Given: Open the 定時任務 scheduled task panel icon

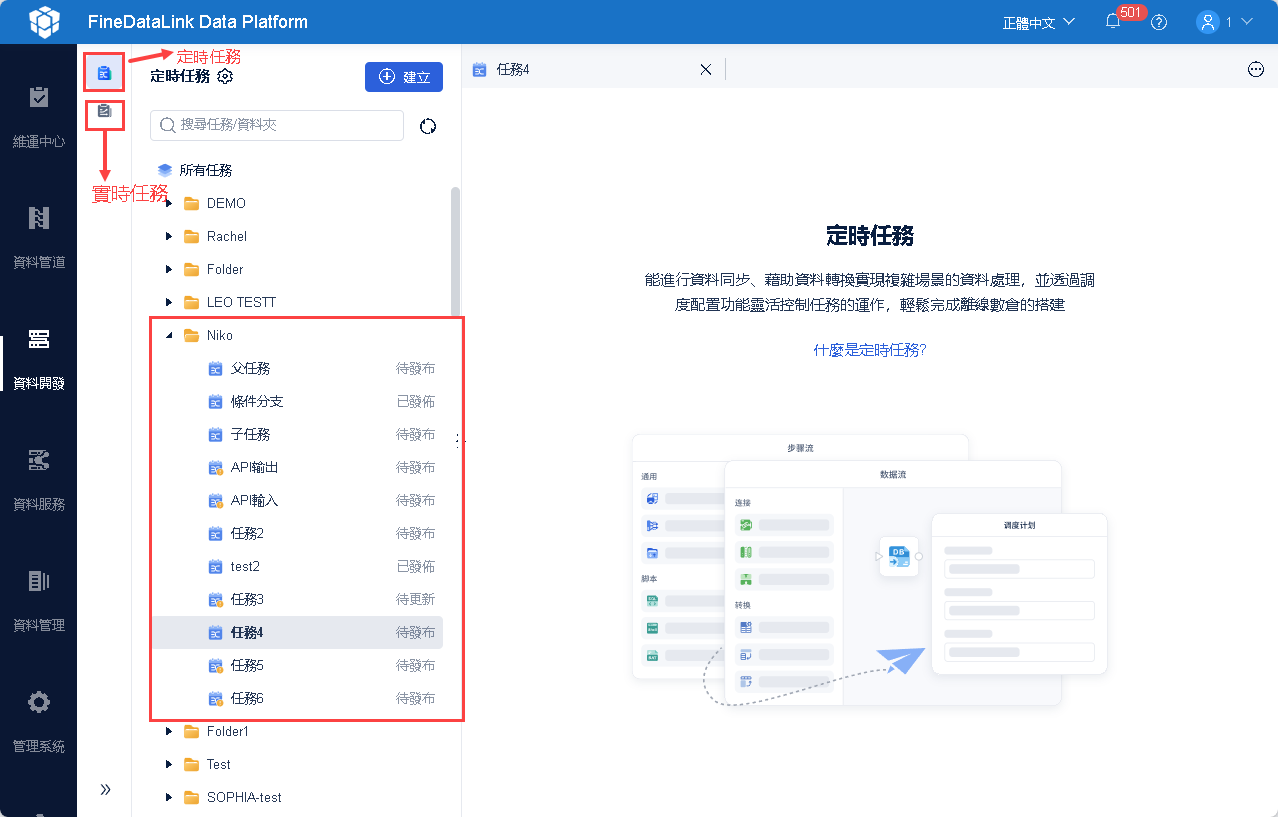Looking at the screenshot, I should (x=104, y=73).
